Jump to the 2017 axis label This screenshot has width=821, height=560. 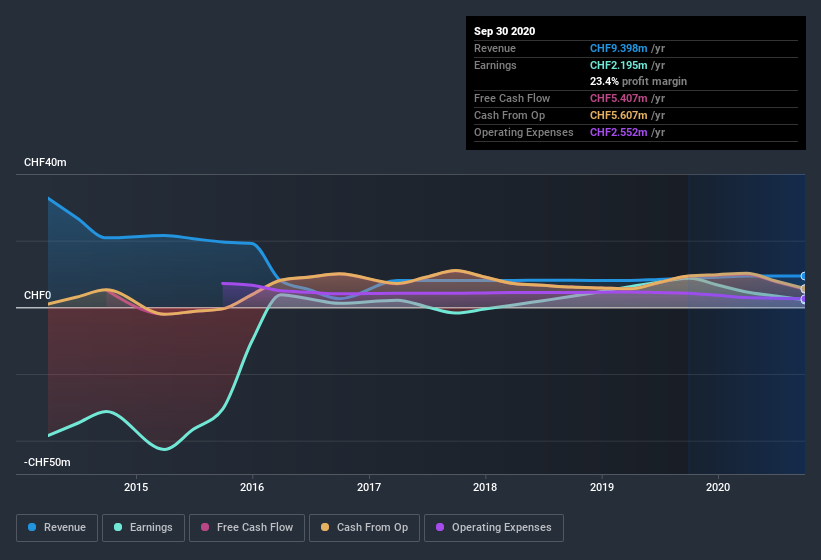click(x=369, y=487)
